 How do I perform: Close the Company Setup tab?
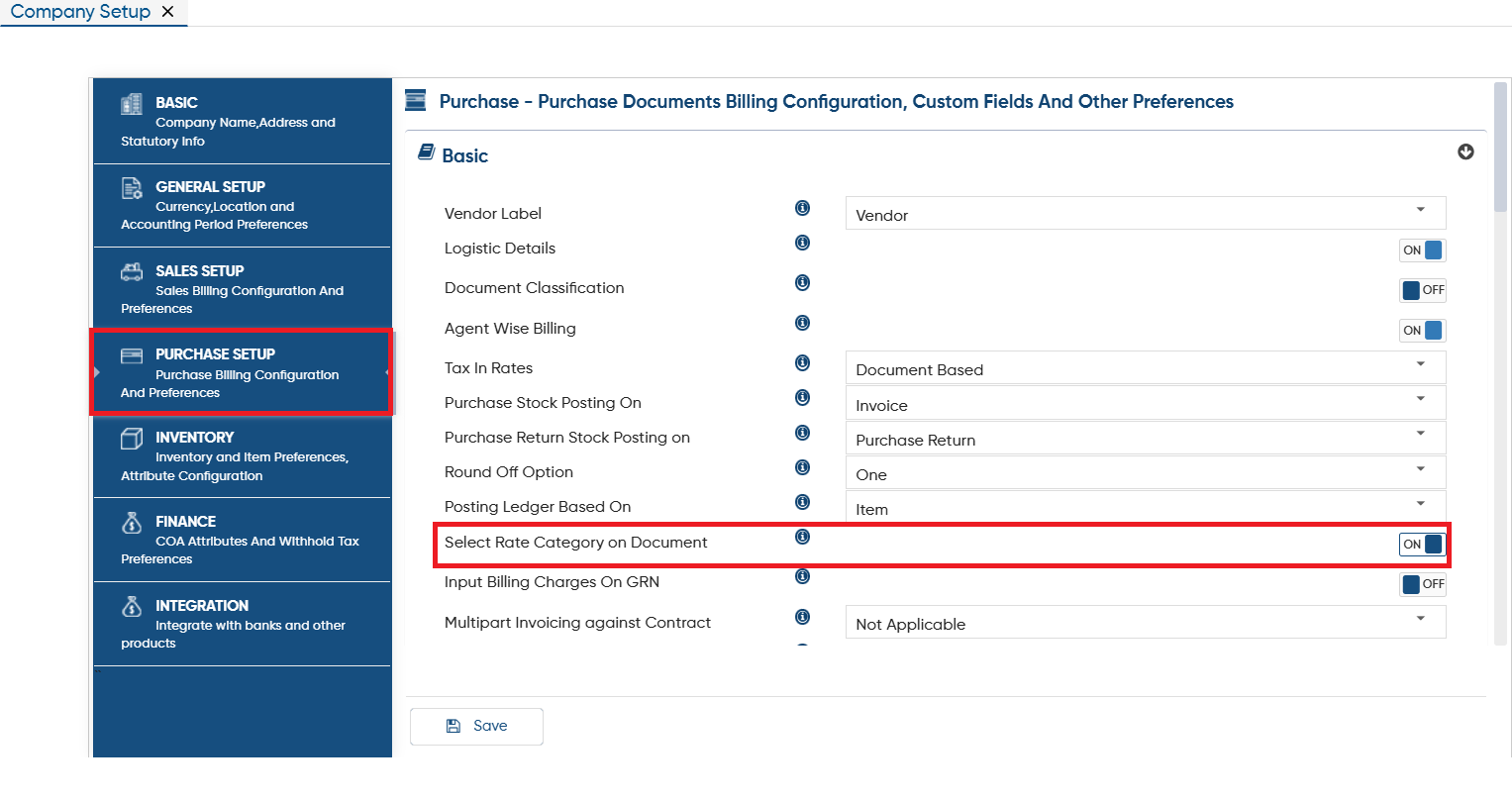point(167,12)
